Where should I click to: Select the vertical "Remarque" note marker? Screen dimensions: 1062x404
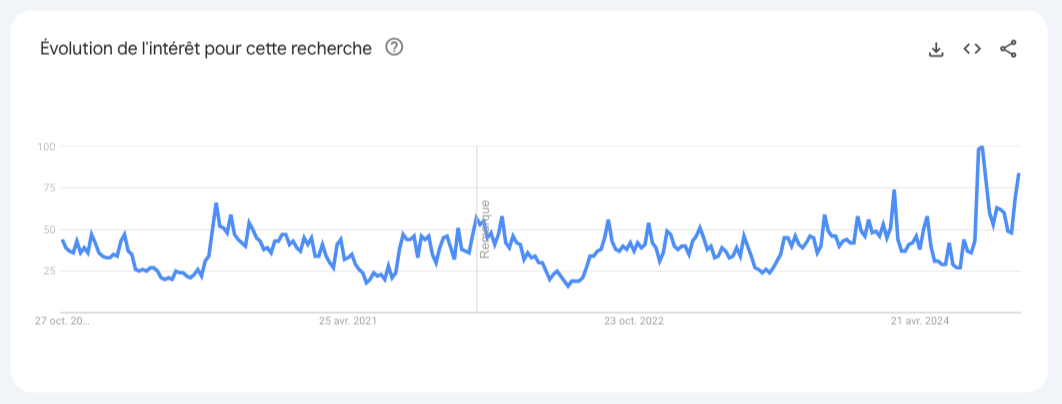(x=484, y=228)
